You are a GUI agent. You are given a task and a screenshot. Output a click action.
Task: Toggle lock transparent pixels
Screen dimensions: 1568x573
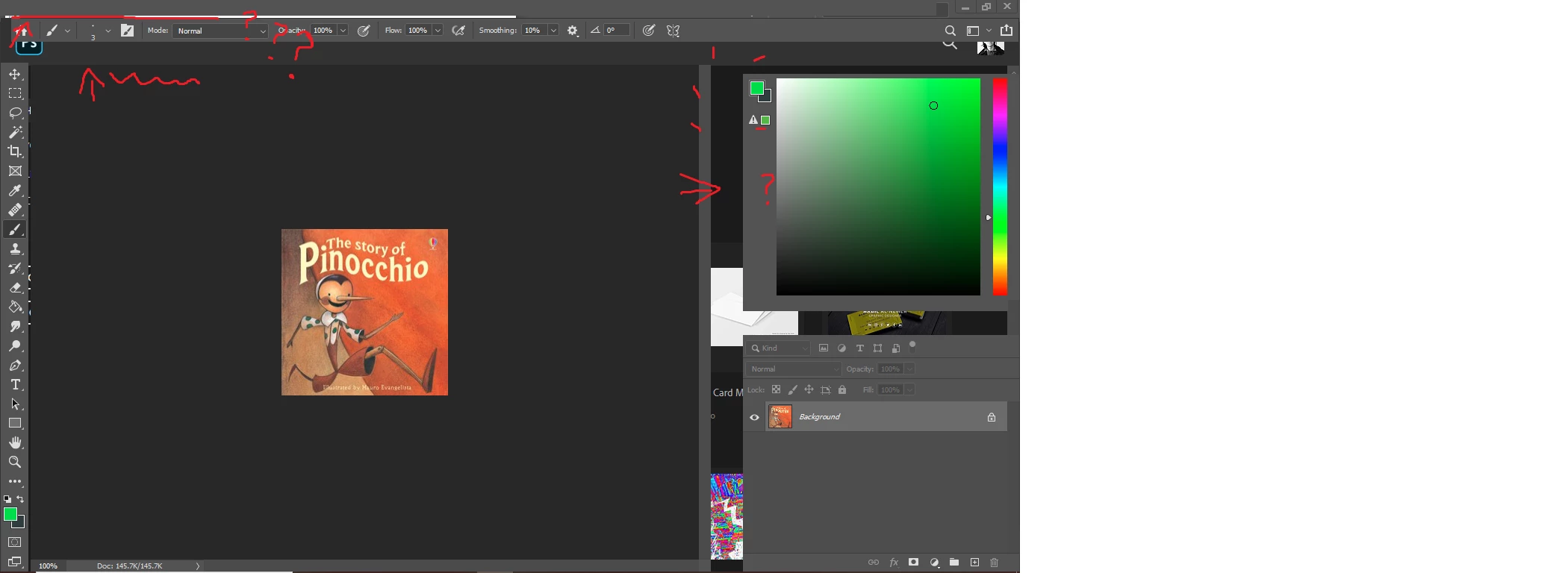tap(777, 390)
